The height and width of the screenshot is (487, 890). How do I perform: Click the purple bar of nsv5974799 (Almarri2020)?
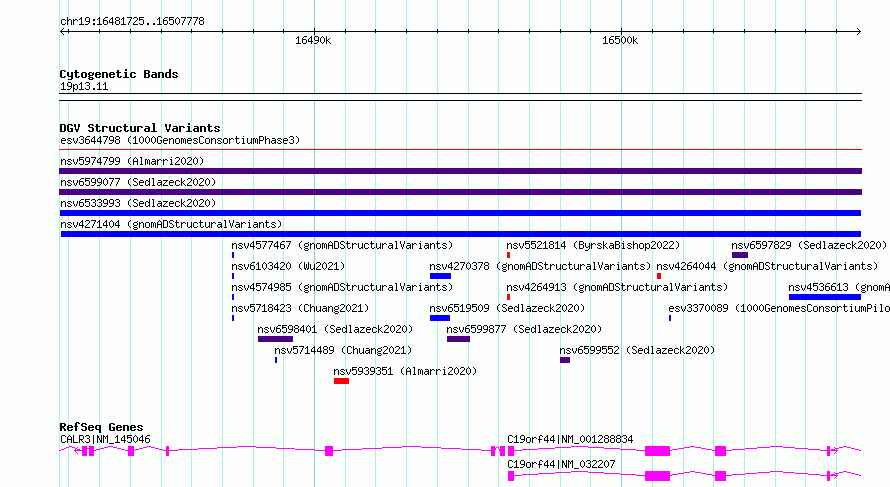pyautogui.click(x=460, y=171)
